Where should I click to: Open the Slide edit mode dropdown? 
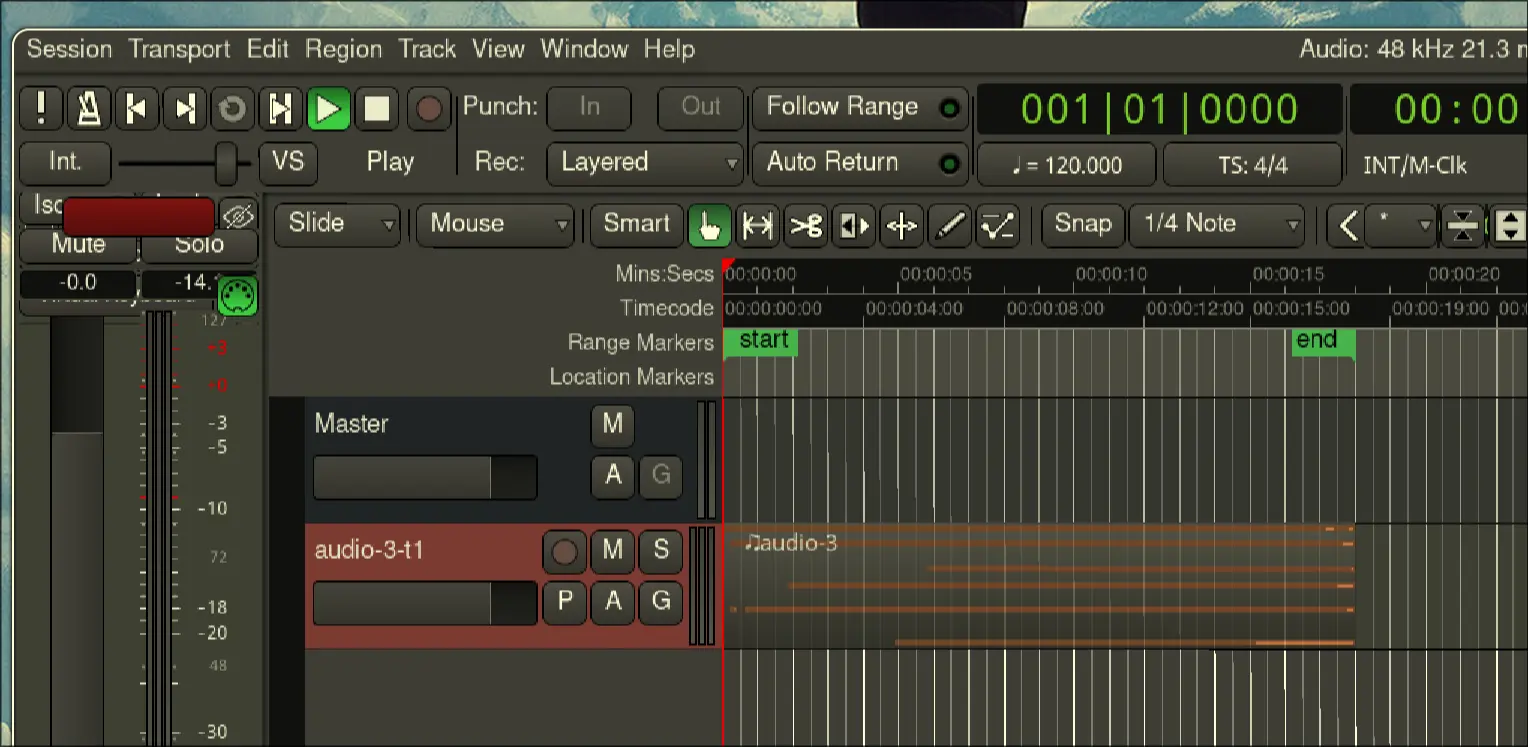(337, 224)
